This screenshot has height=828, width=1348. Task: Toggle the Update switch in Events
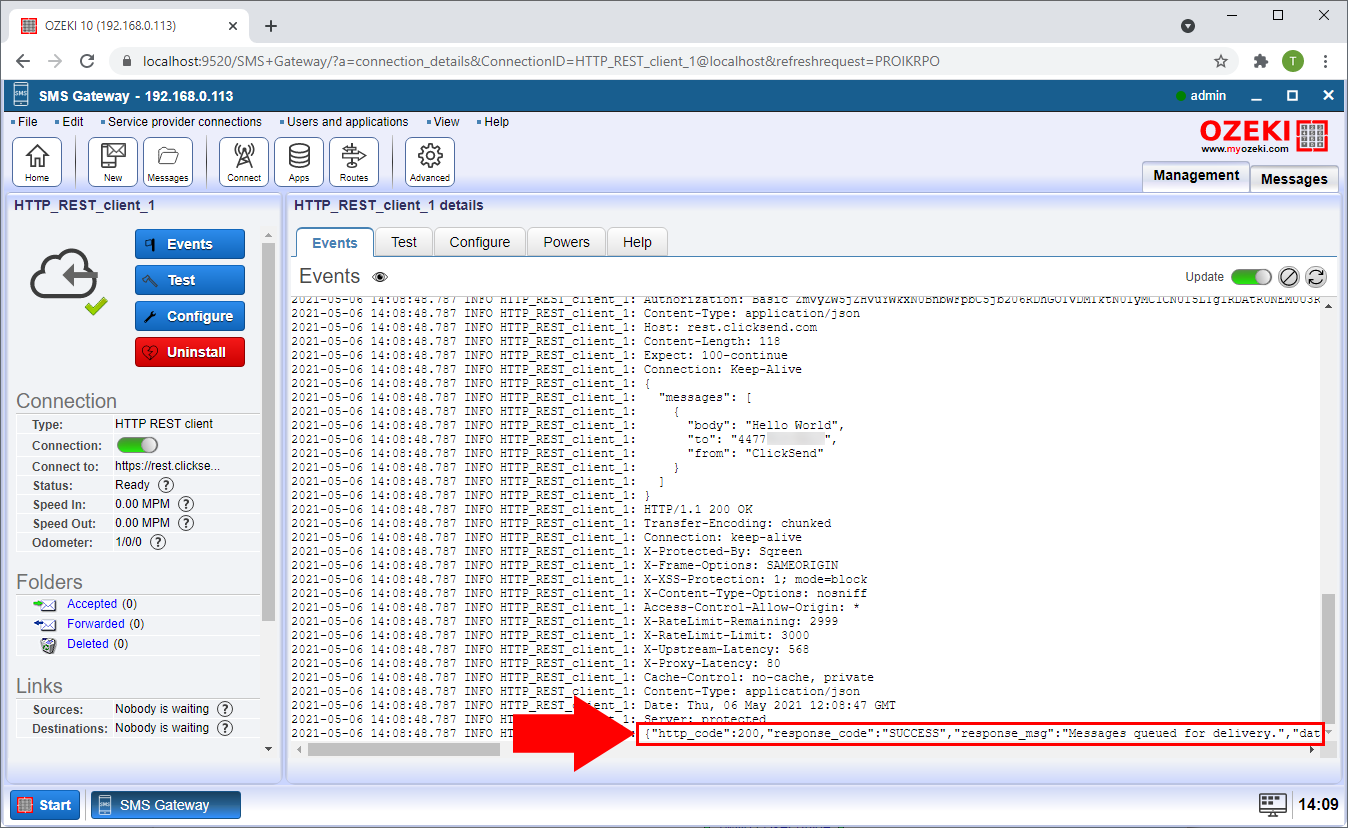(1251, 277)
